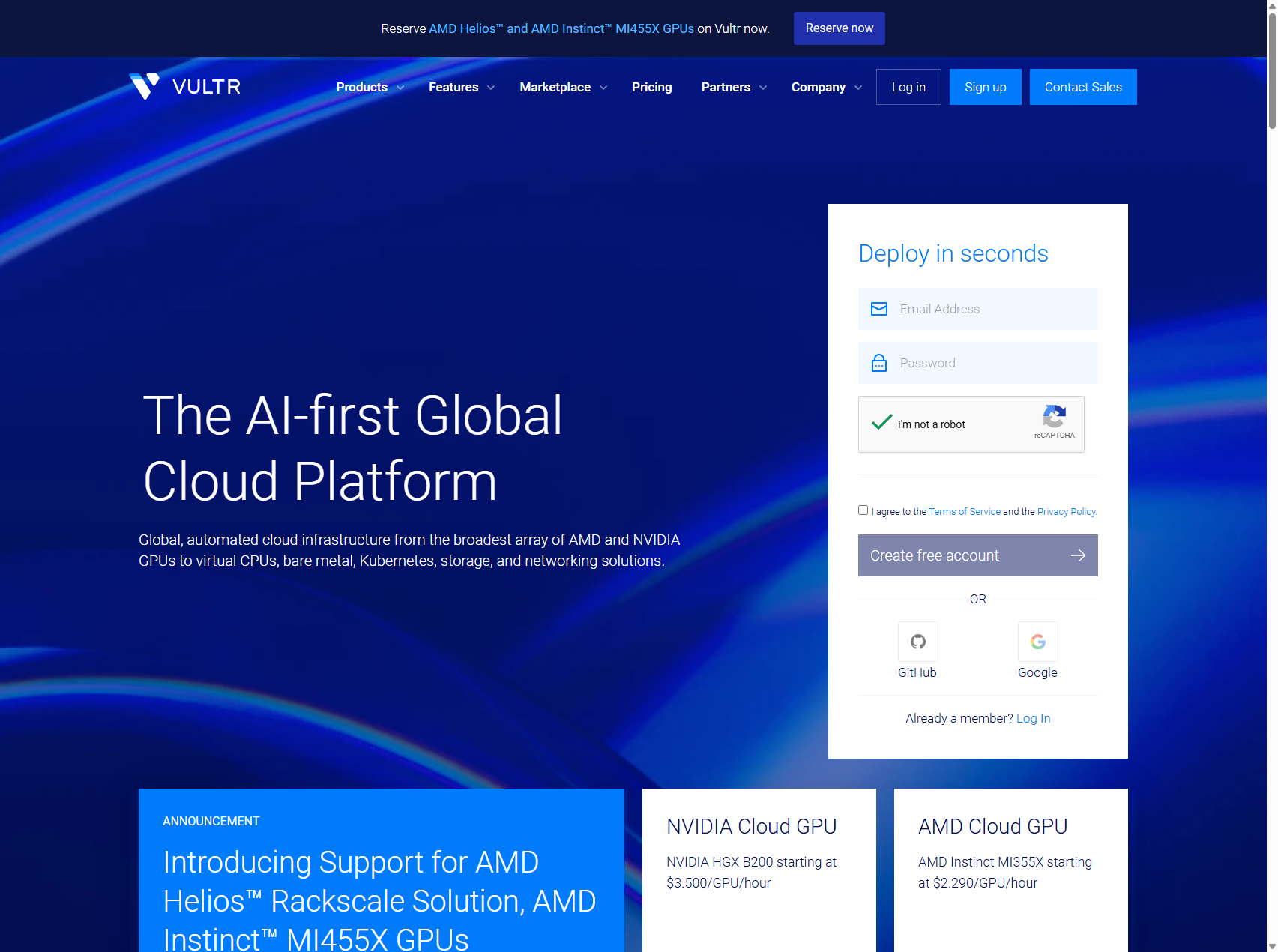Viewport: 1278px width, 952px height.
Task: Expand the Products dropdown chevron
Action: point(400,88)
